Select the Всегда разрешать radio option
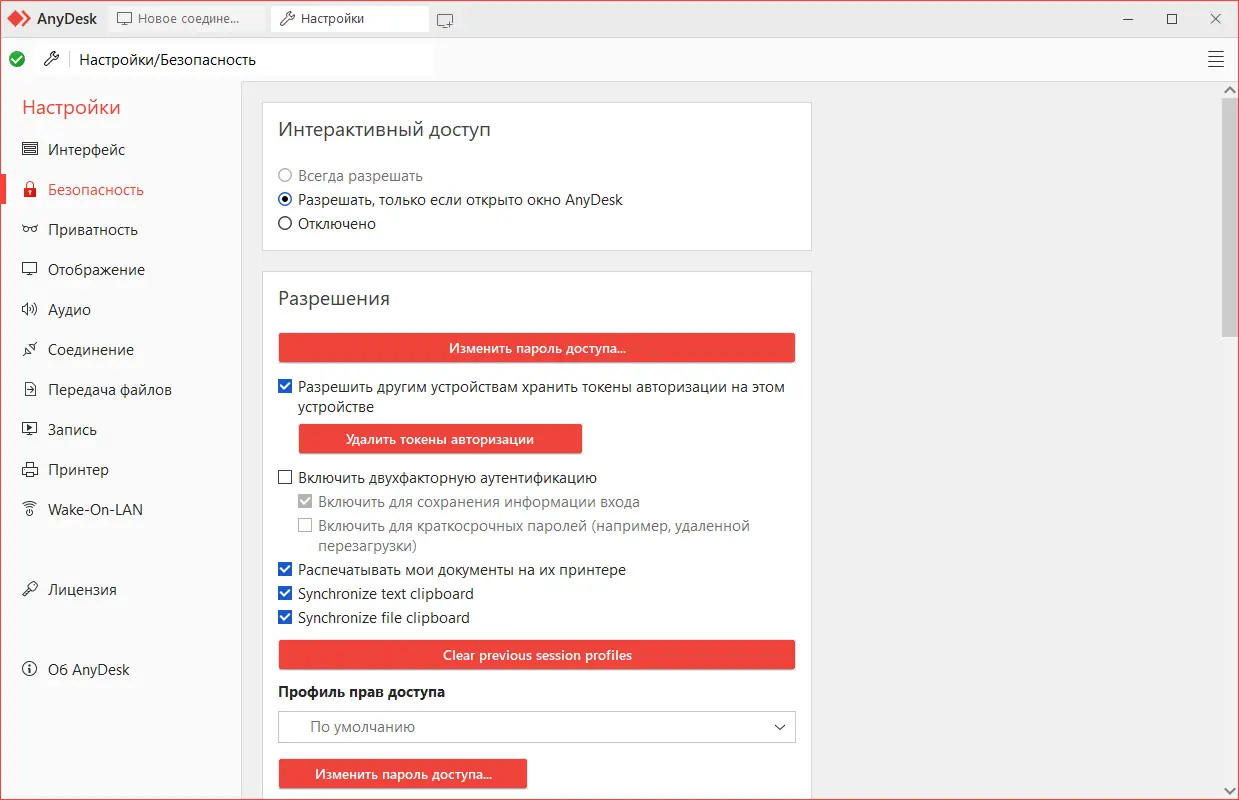The image size is (1239, 800). click(x=285, y=176)
